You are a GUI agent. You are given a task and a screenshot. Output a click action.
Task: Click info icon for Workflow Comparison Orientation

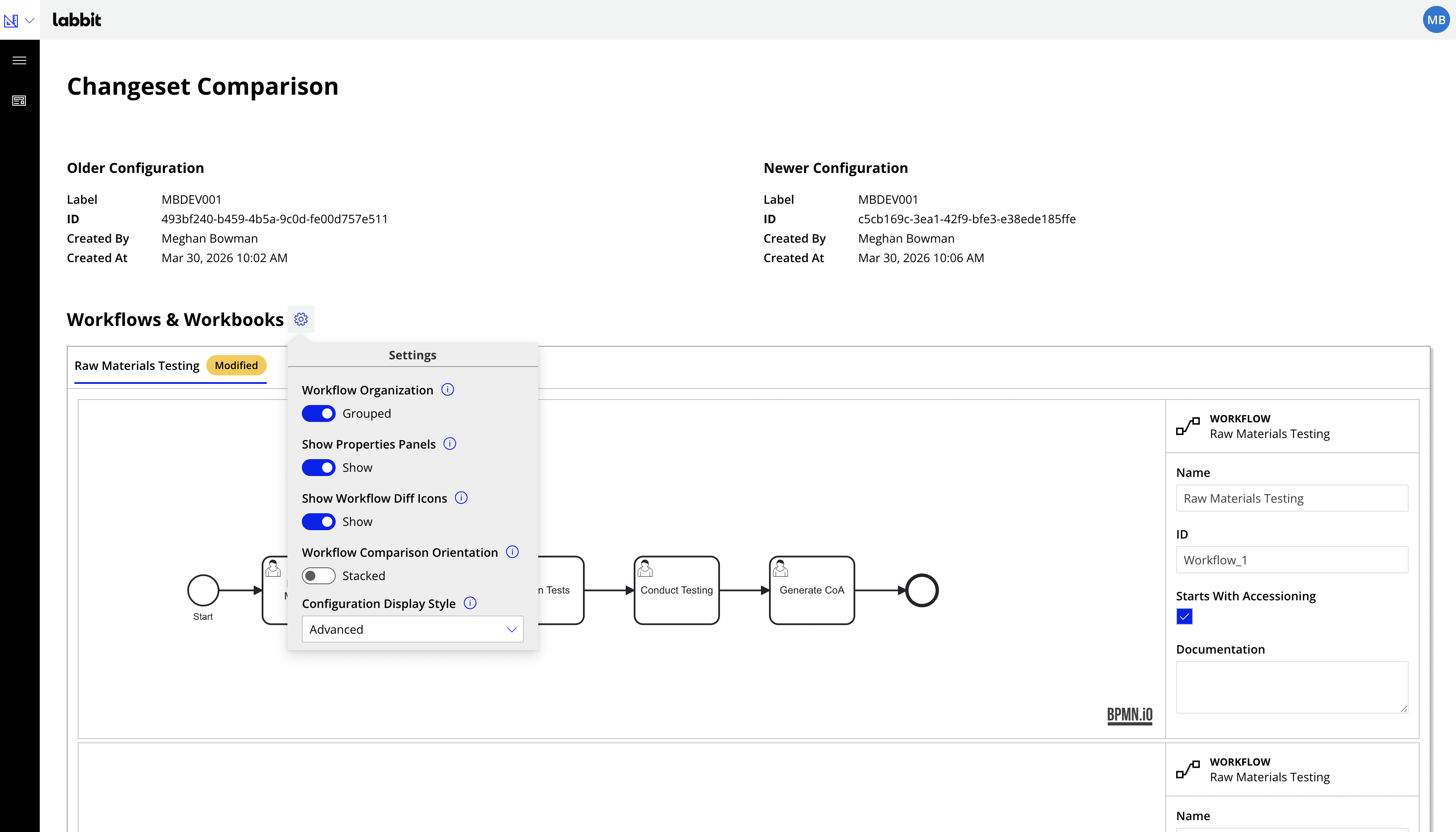click(512, 552)
